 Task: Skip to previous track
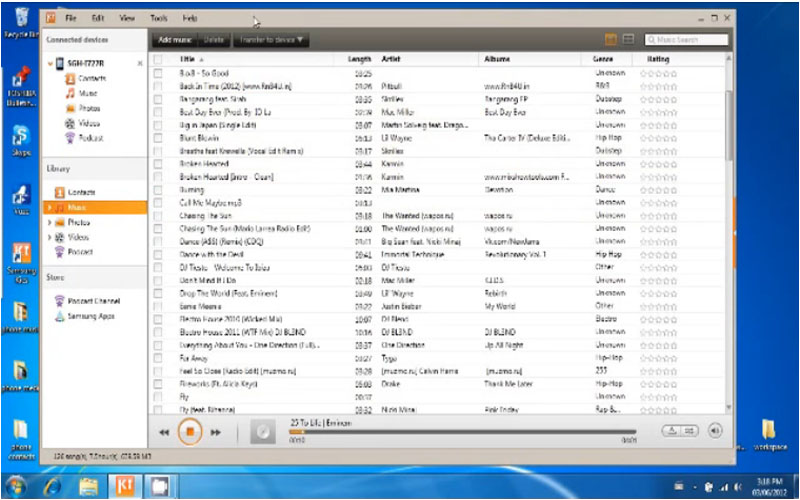coord(164,432)
